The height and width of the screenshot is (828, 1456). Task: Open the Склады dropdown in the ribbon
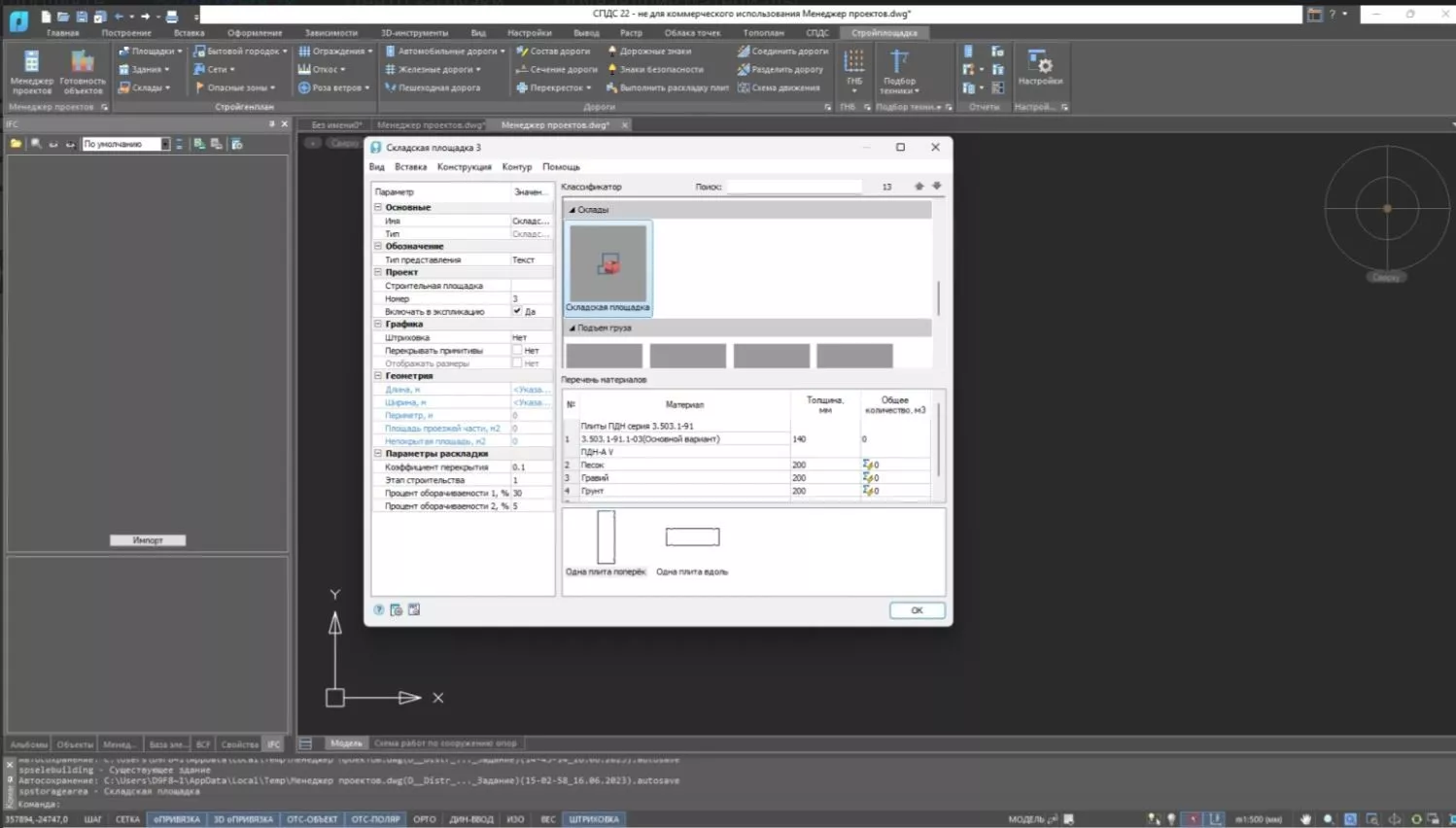coord(144,87)
